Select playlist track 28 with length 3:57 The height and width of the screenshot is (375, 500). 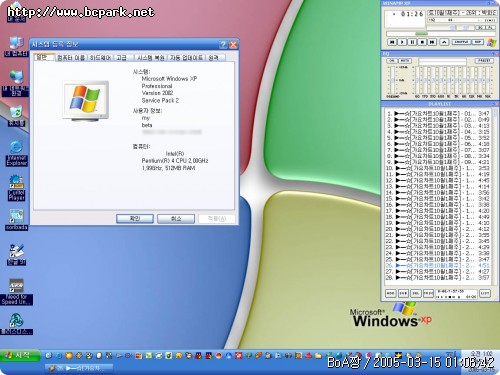(438, 277)
